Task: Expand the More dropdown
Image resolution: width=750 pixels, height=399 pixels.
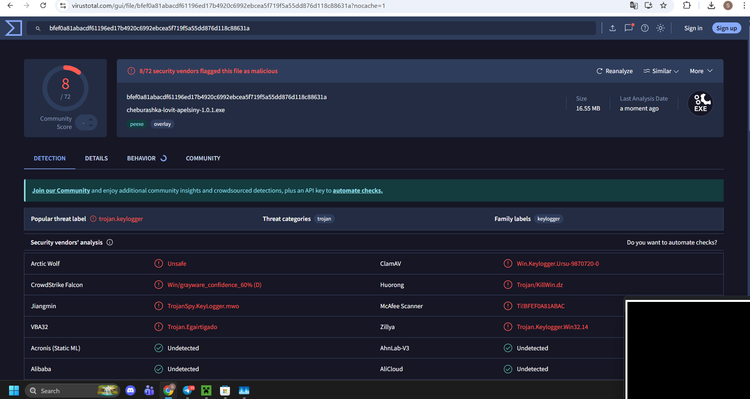Action: 701,71
